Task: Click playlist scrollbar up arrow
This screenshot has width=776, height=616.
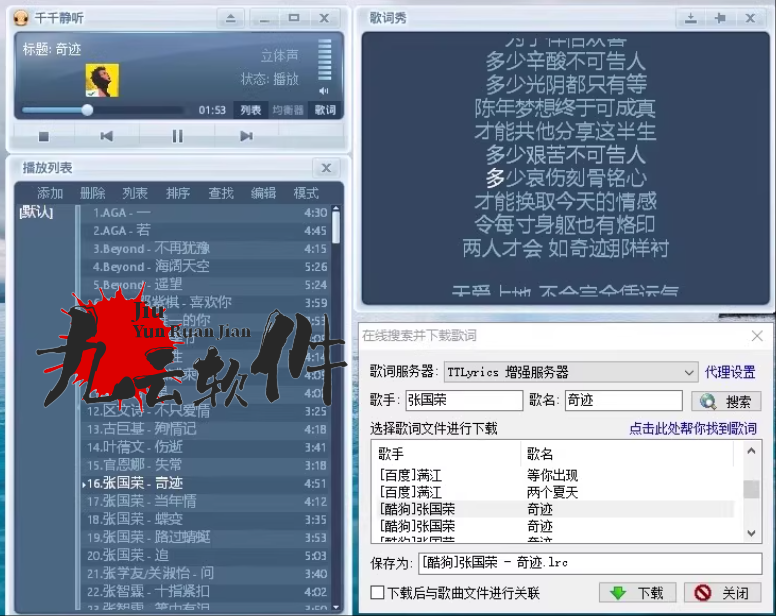Action: 336,208
